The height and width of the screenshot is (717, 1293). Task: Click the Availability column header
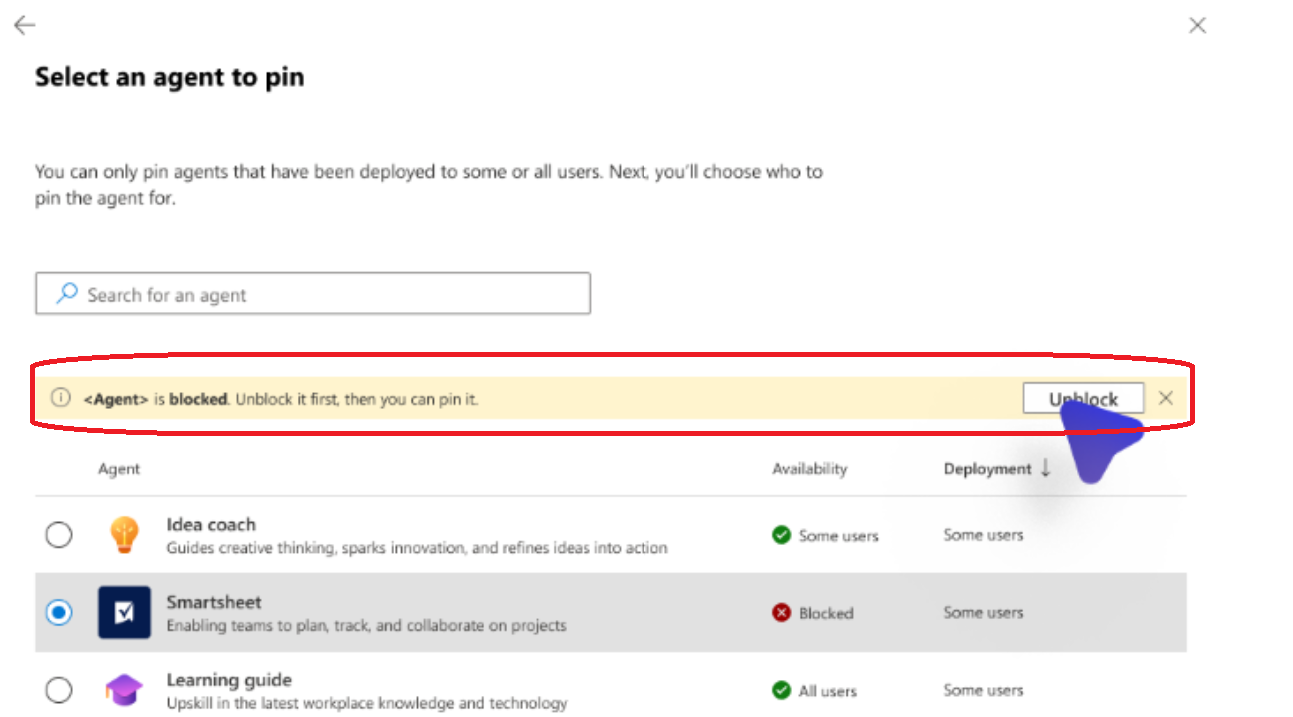[809, 469]
